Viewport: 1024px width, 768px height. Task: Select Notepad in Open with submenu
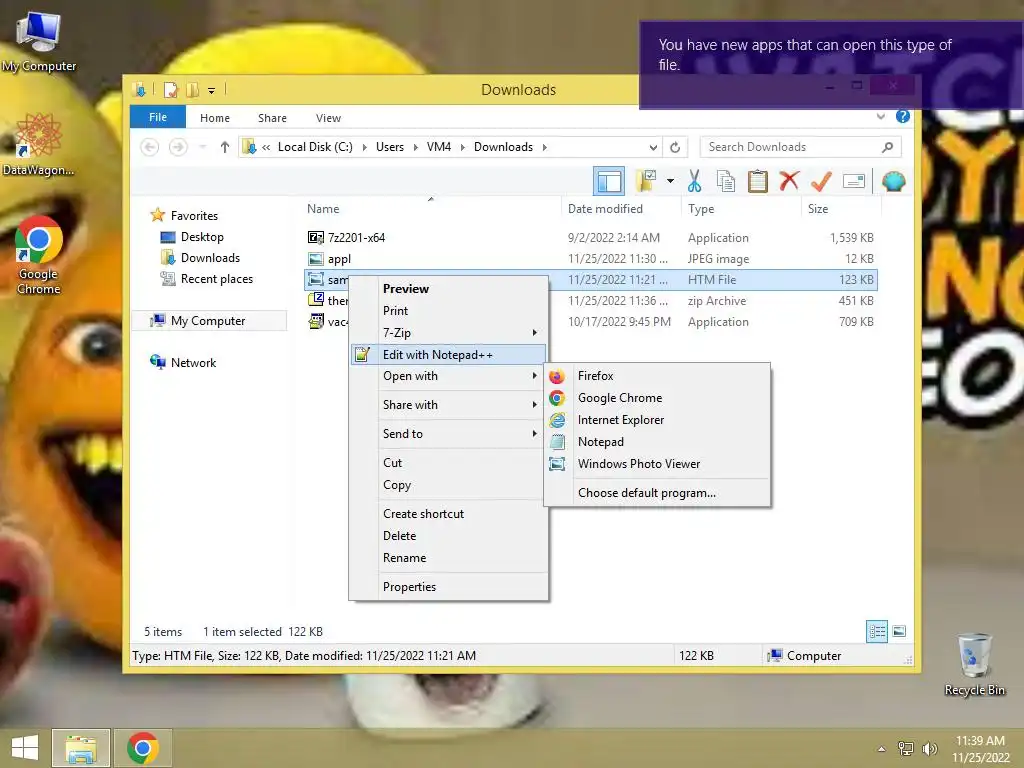pos(657,442)
